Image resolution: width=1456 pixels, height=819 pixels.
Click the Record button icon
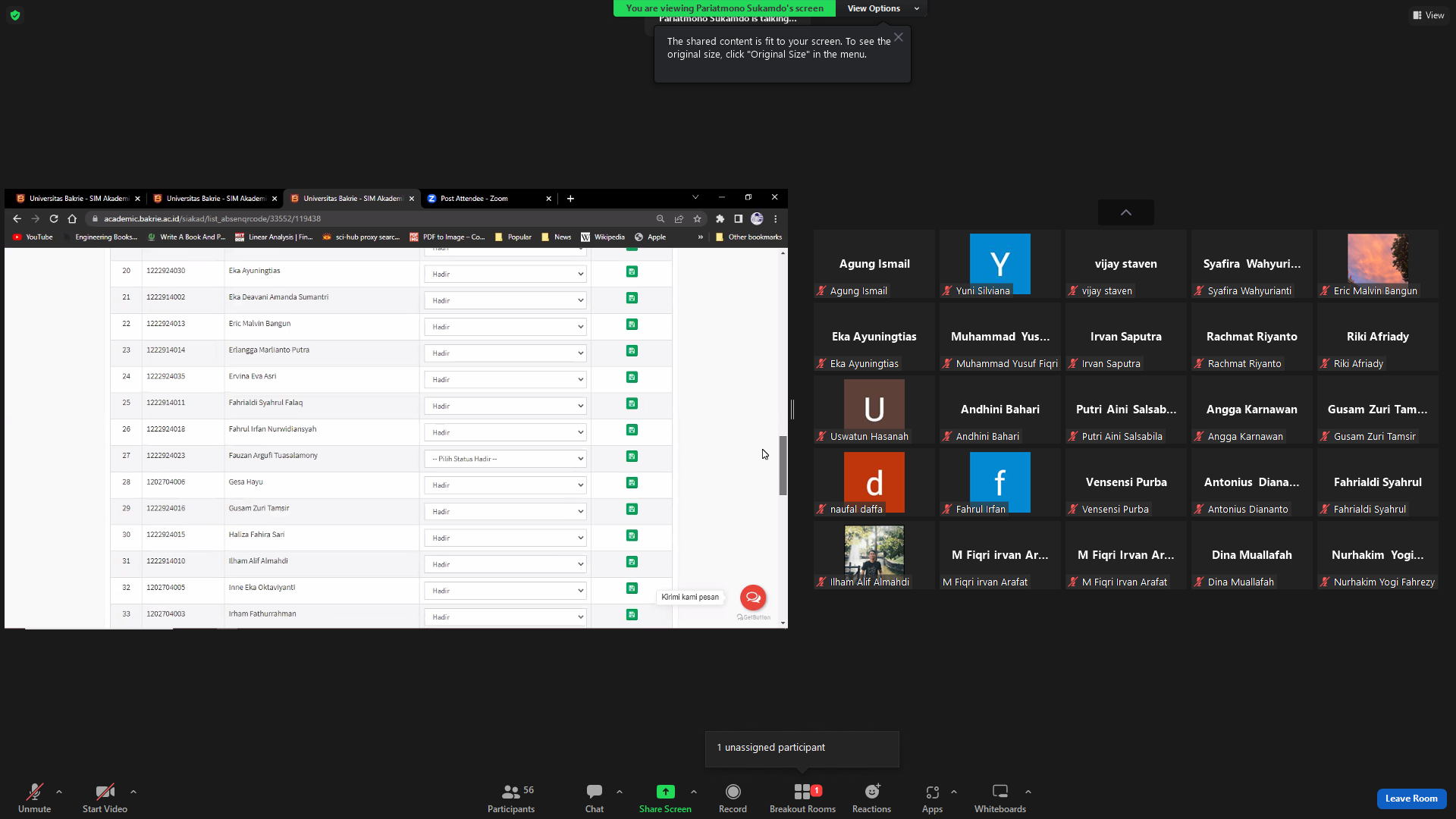[x=733, y=792]
